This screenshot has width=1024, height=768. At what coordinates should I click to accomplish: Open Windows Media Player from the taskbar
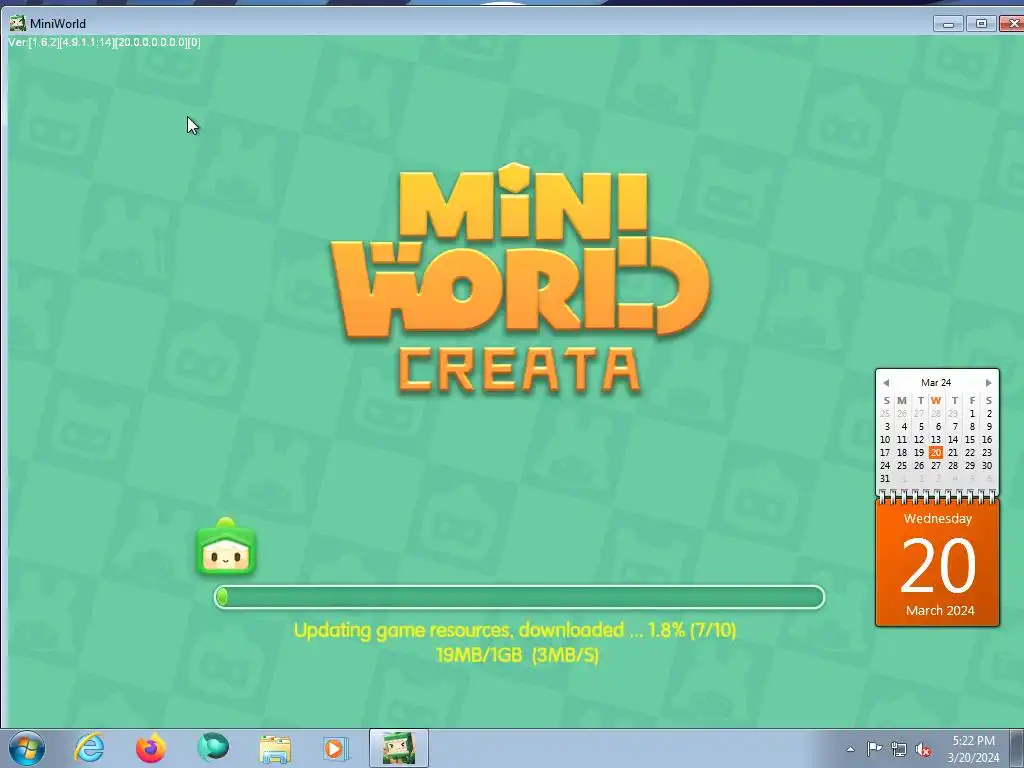point(336,748)
